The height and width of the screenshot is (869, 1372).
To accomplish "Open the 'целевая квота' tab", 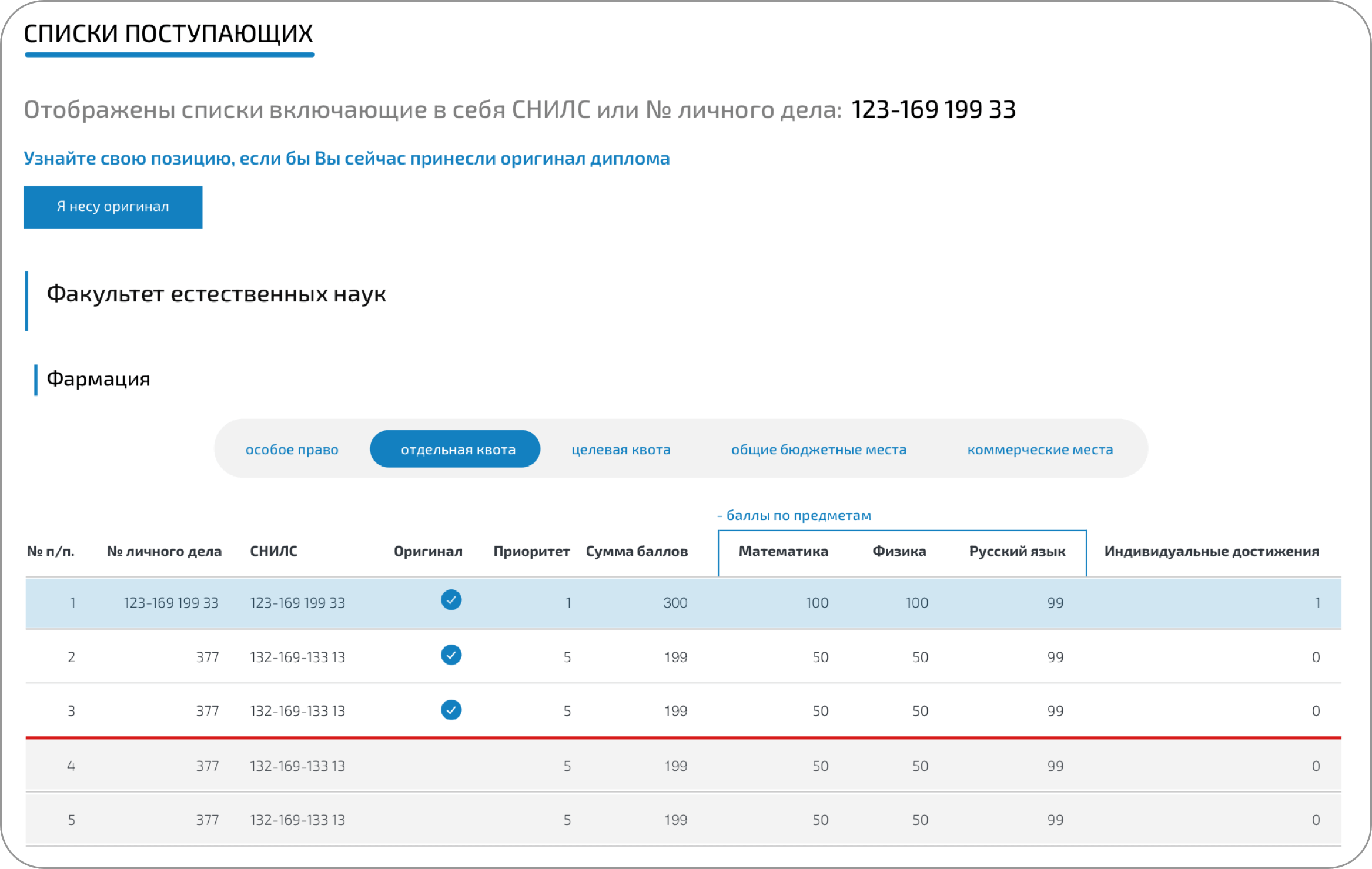I will tap(621, 449).
